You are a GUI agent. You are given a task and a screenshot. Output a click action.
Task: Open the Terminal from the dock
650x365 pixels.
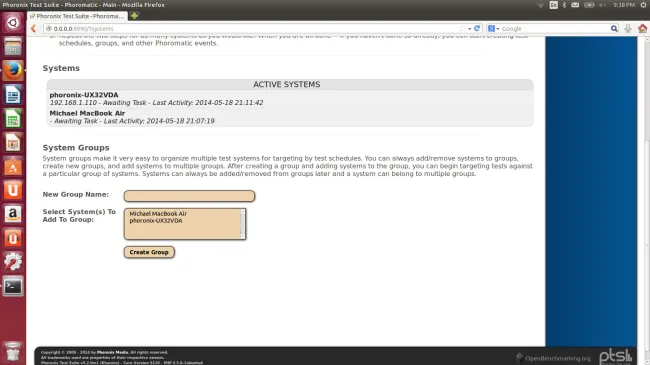tap(12, 286)
